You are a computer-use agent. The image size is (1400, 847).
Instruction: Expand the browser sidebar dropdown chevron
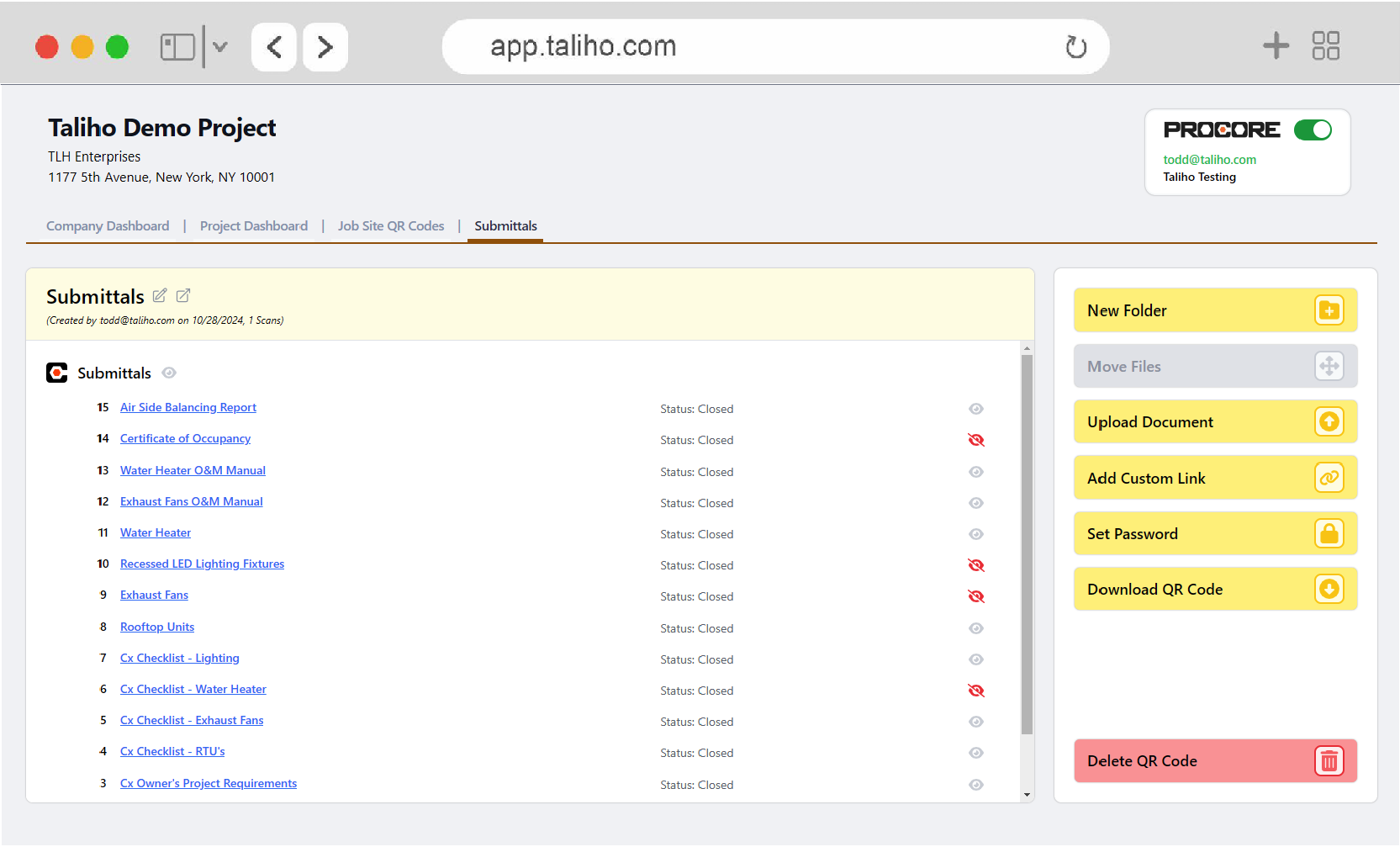(x=220, y=47)
